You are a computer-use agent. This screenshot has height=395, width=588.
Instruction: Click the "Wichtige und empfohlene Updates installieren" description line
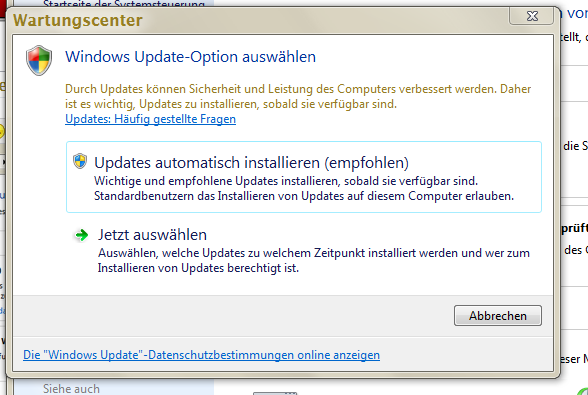[286, 181]
